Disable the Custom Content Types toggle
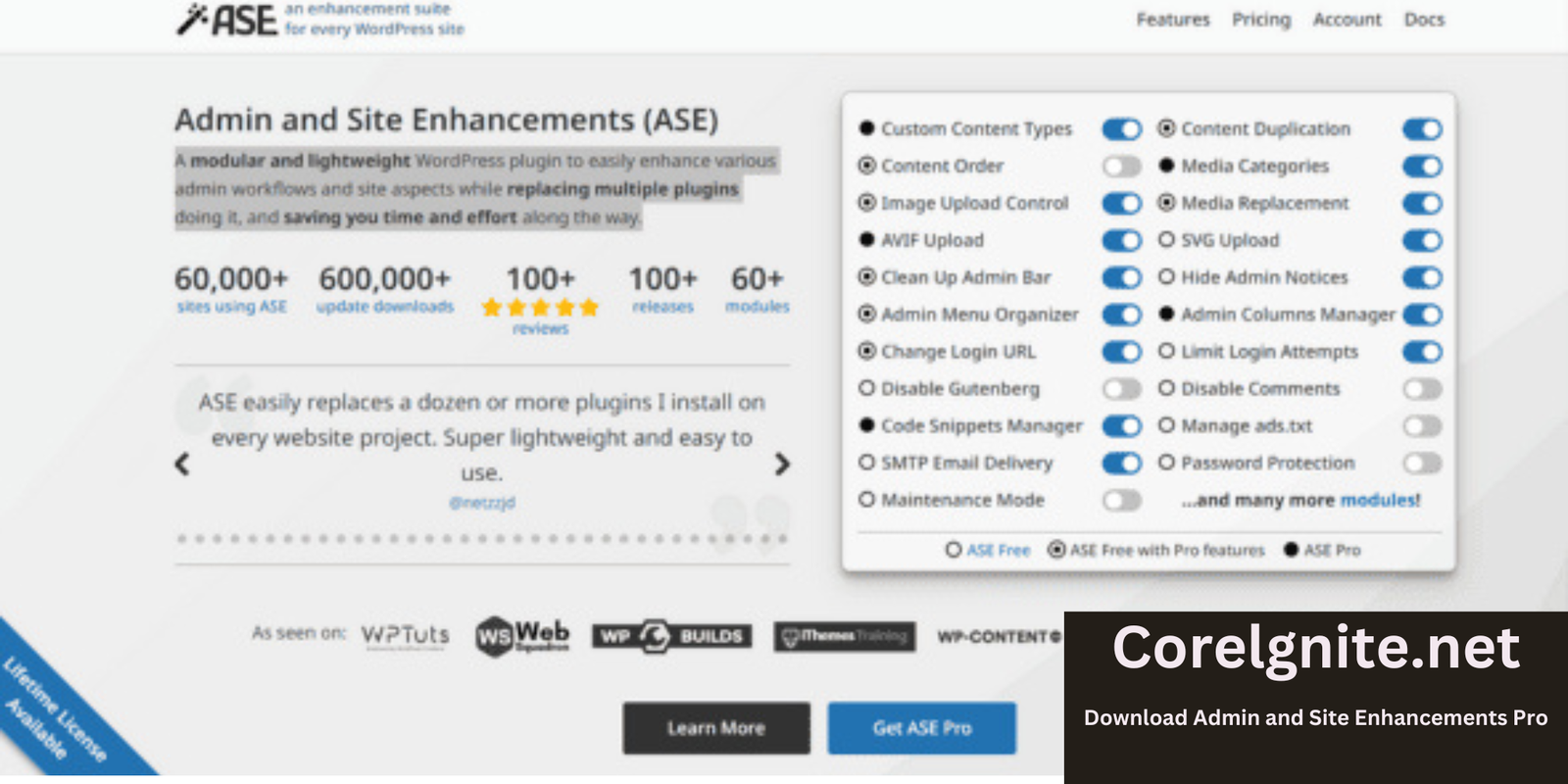Image resolution: width=1568 pixels, height=784 pixels. (x=1121, y=129)
